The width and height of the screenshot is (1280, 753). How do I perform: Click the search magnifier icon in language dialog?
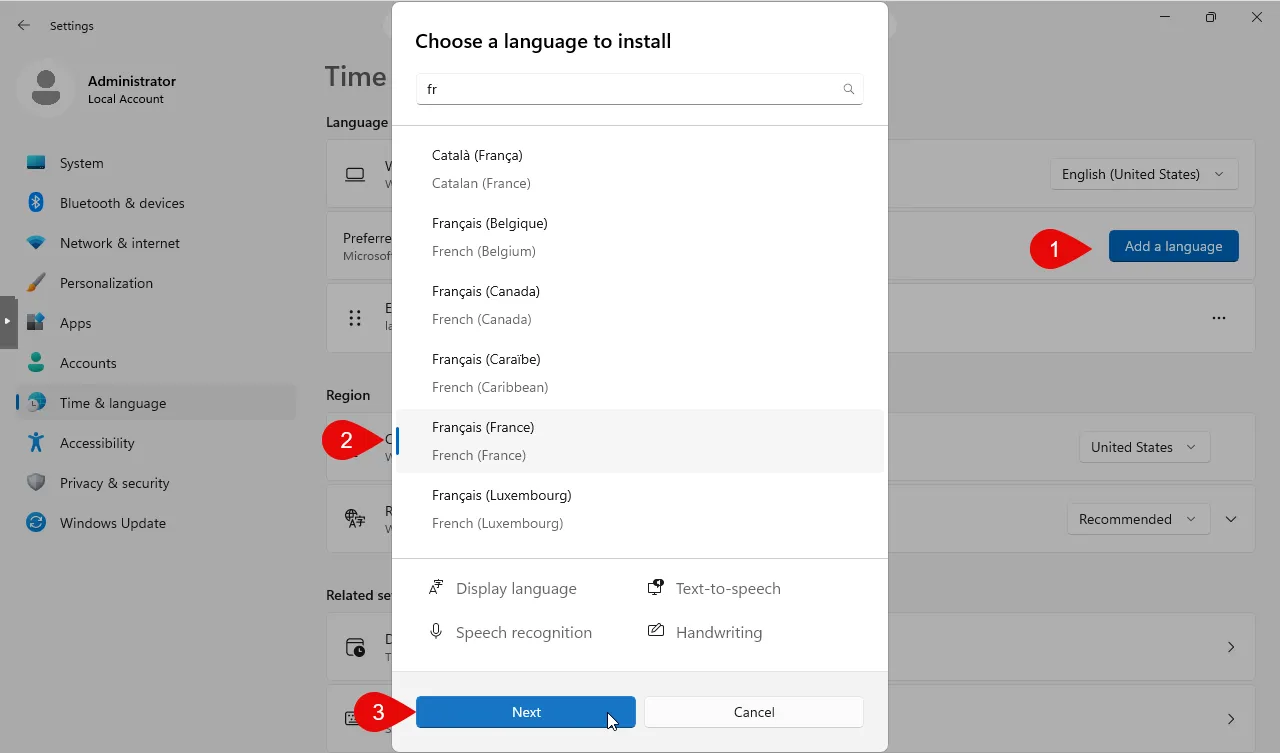point(848,89)
